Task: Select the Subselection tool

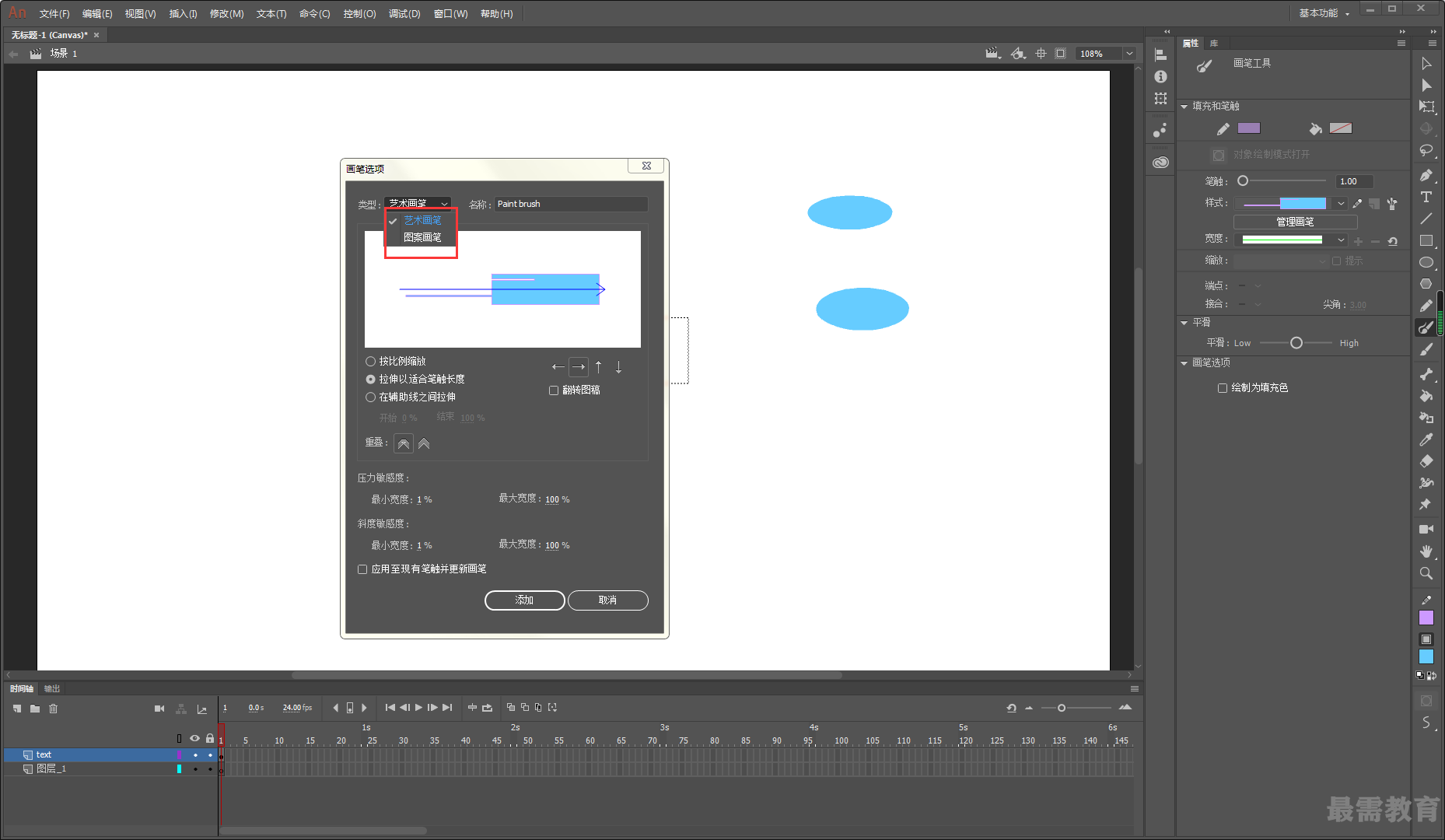Action: point(1426,86)
